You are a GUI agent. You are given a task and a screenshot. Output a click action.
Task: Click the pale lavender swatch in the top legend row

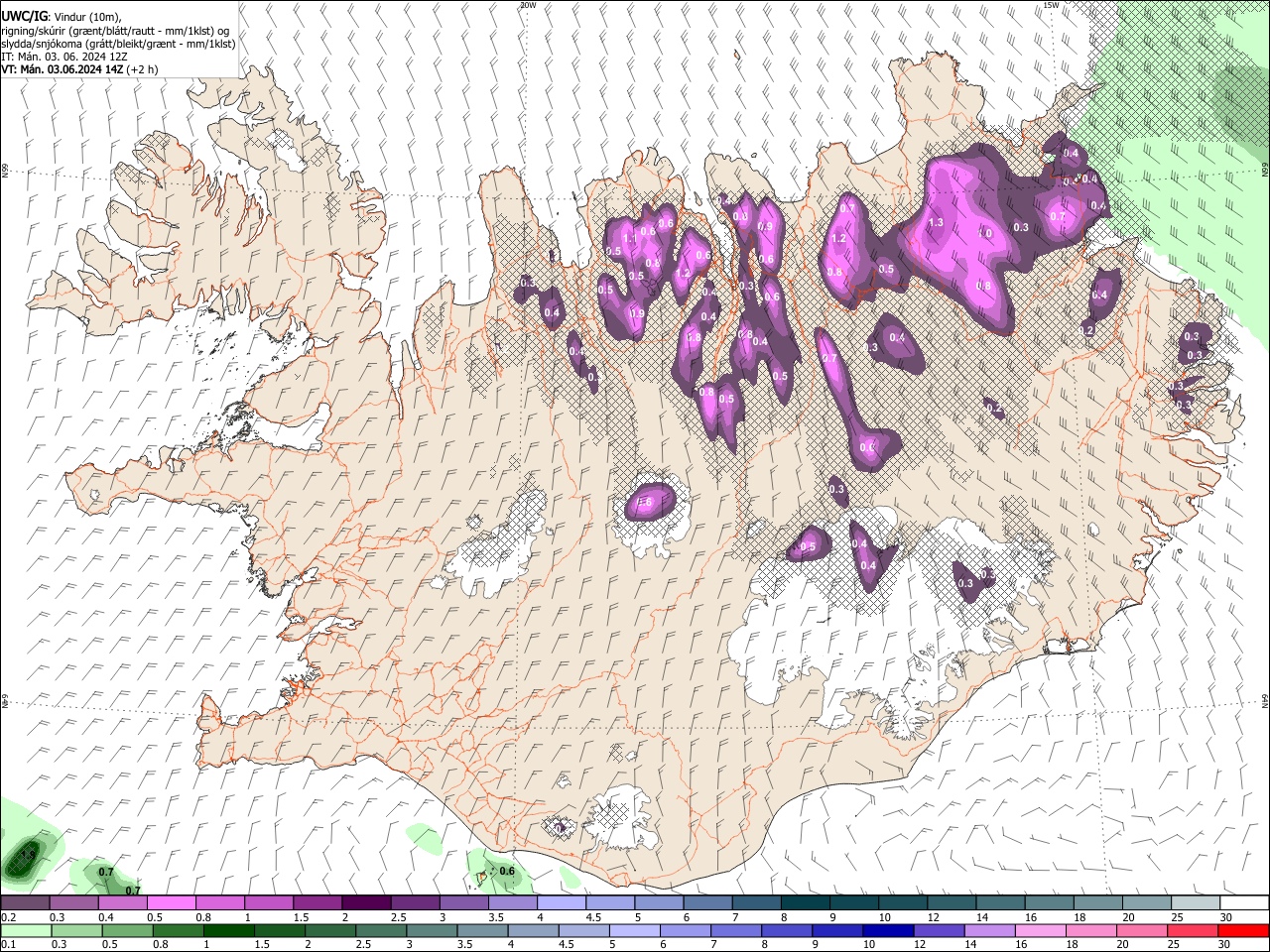point(562,903)
